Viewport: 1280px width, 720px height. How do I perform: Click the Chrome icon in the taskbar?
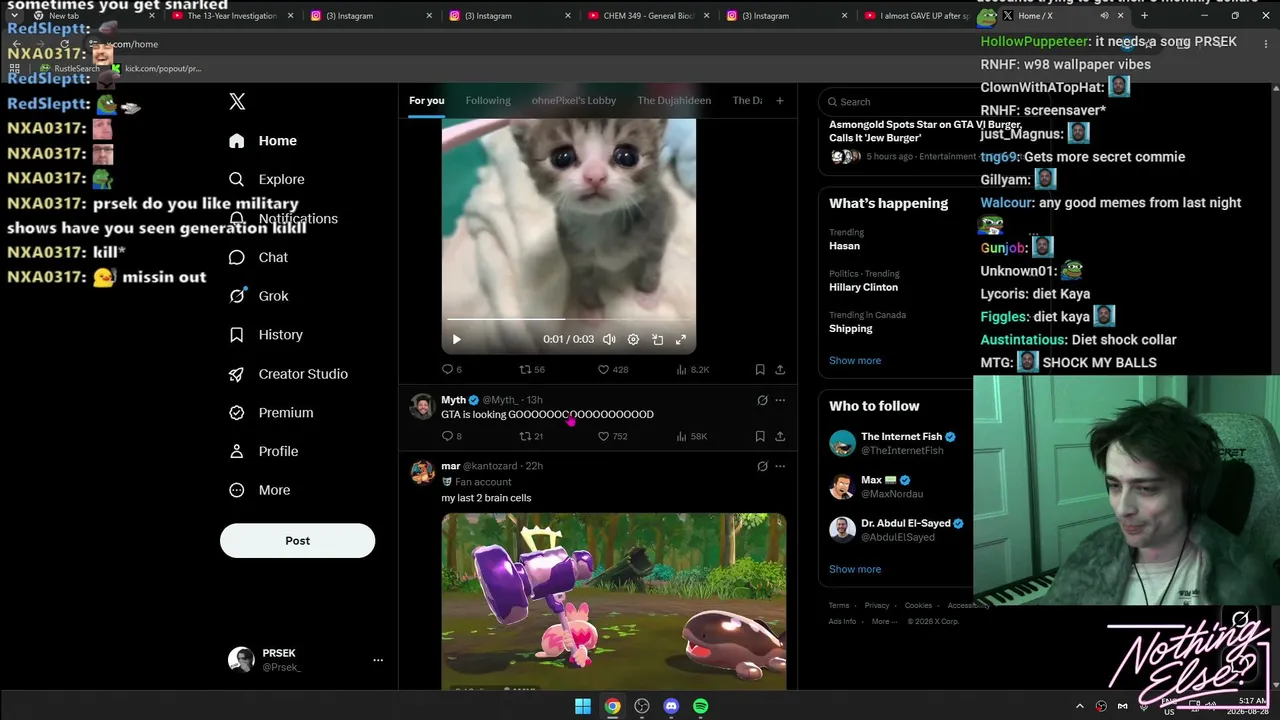pyautogui.click(x=612, y=706)
